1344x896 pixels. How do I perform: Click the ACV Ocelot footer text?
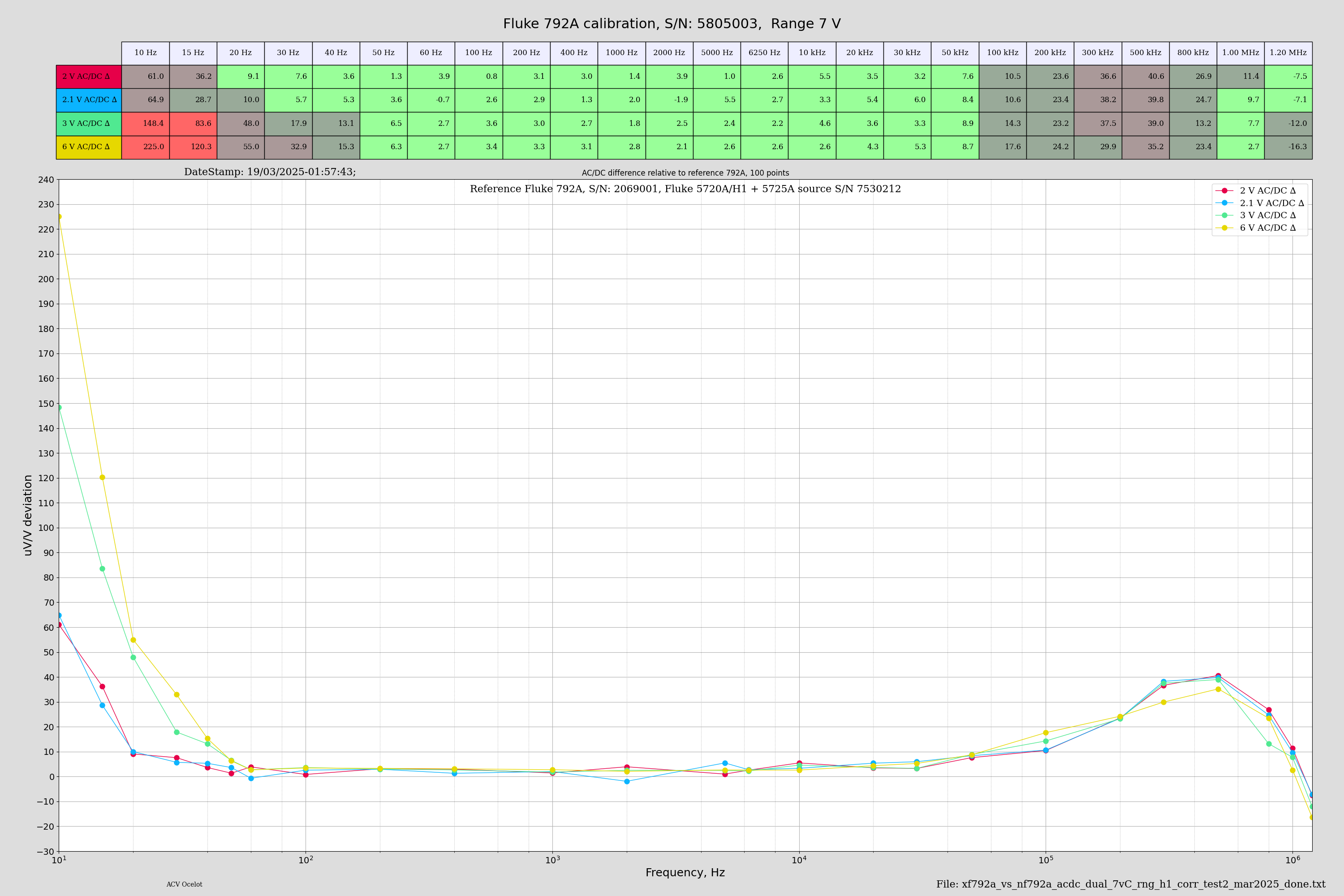[x=184, y=884]
